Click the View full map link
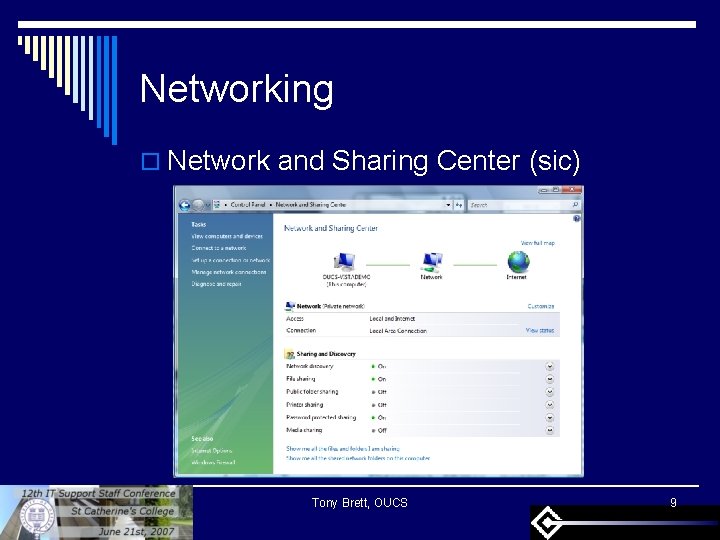The image size is (720, 540). pos(538,243)
